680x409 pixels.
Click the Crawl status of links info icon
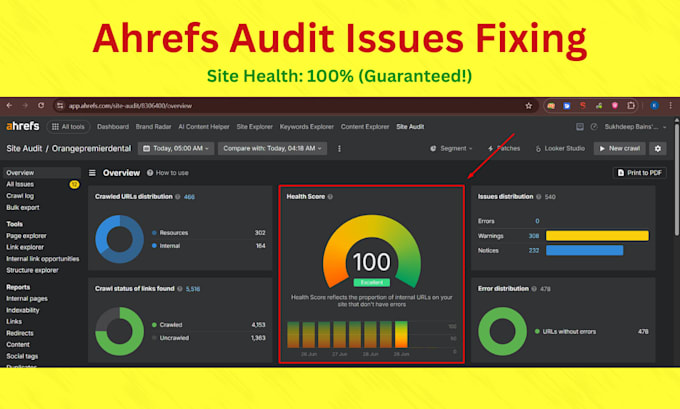(180, 288)
